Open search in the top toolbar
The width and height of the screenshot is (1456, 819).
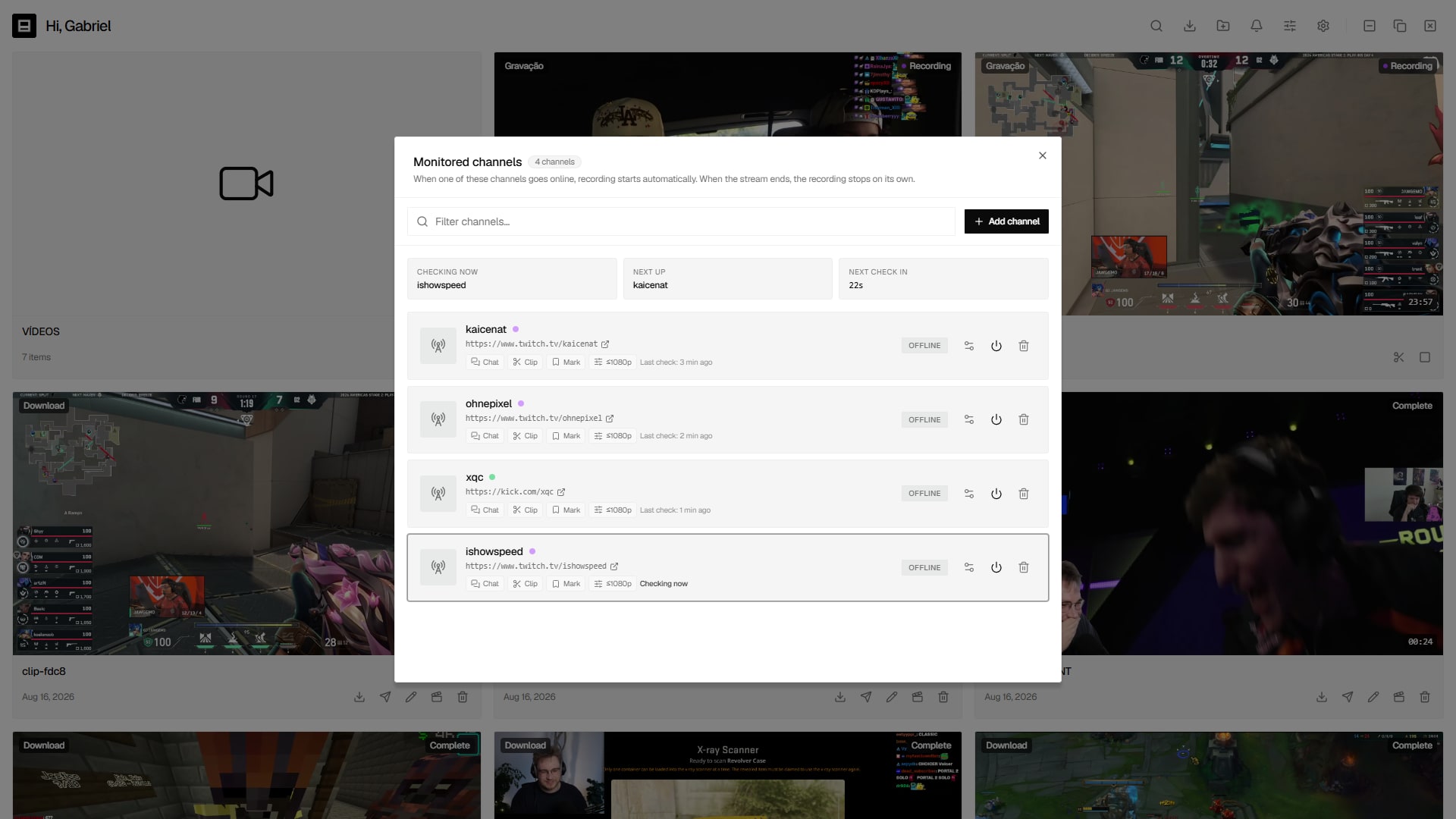(1156, 26)
